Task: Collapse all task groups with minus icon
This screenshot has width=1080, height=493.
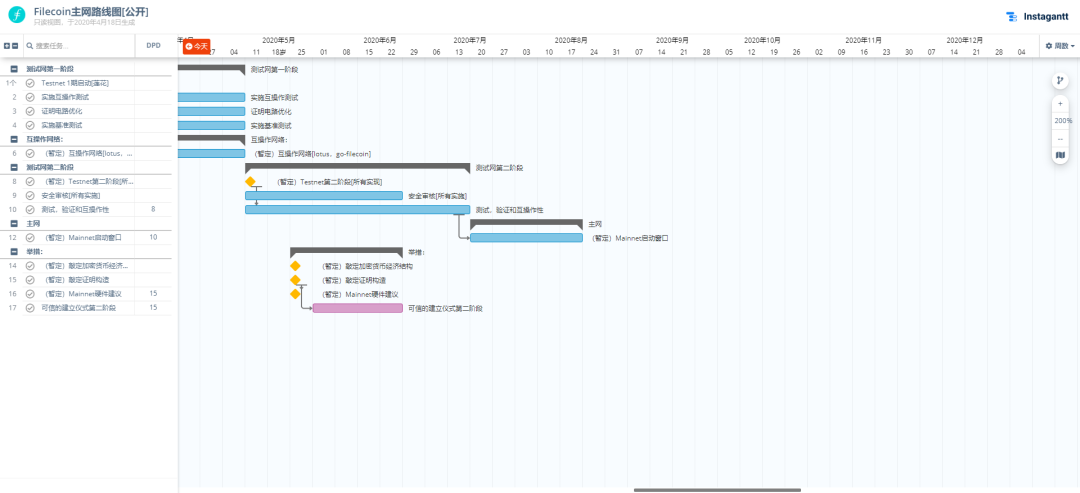Action: coord(16,46)
